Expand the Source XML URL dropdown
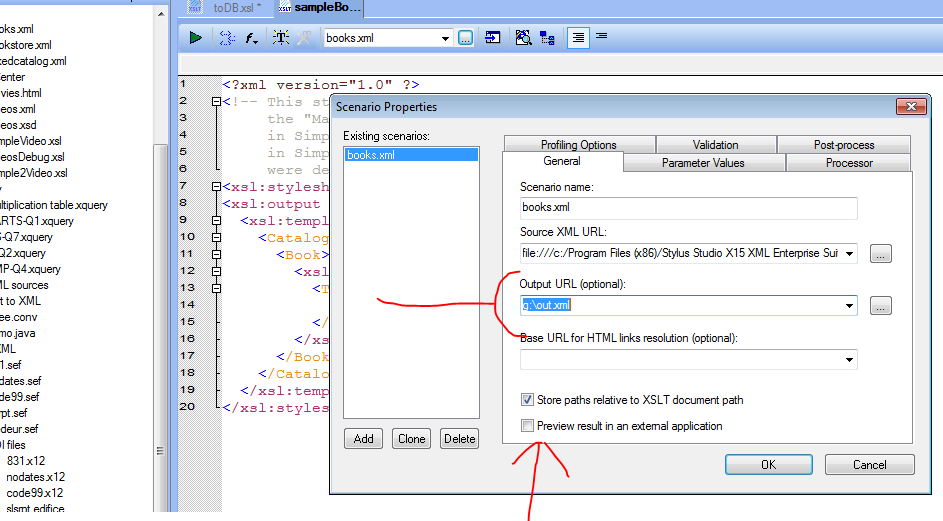Screen dimensions: 943x521 click(x=849, y=254)
